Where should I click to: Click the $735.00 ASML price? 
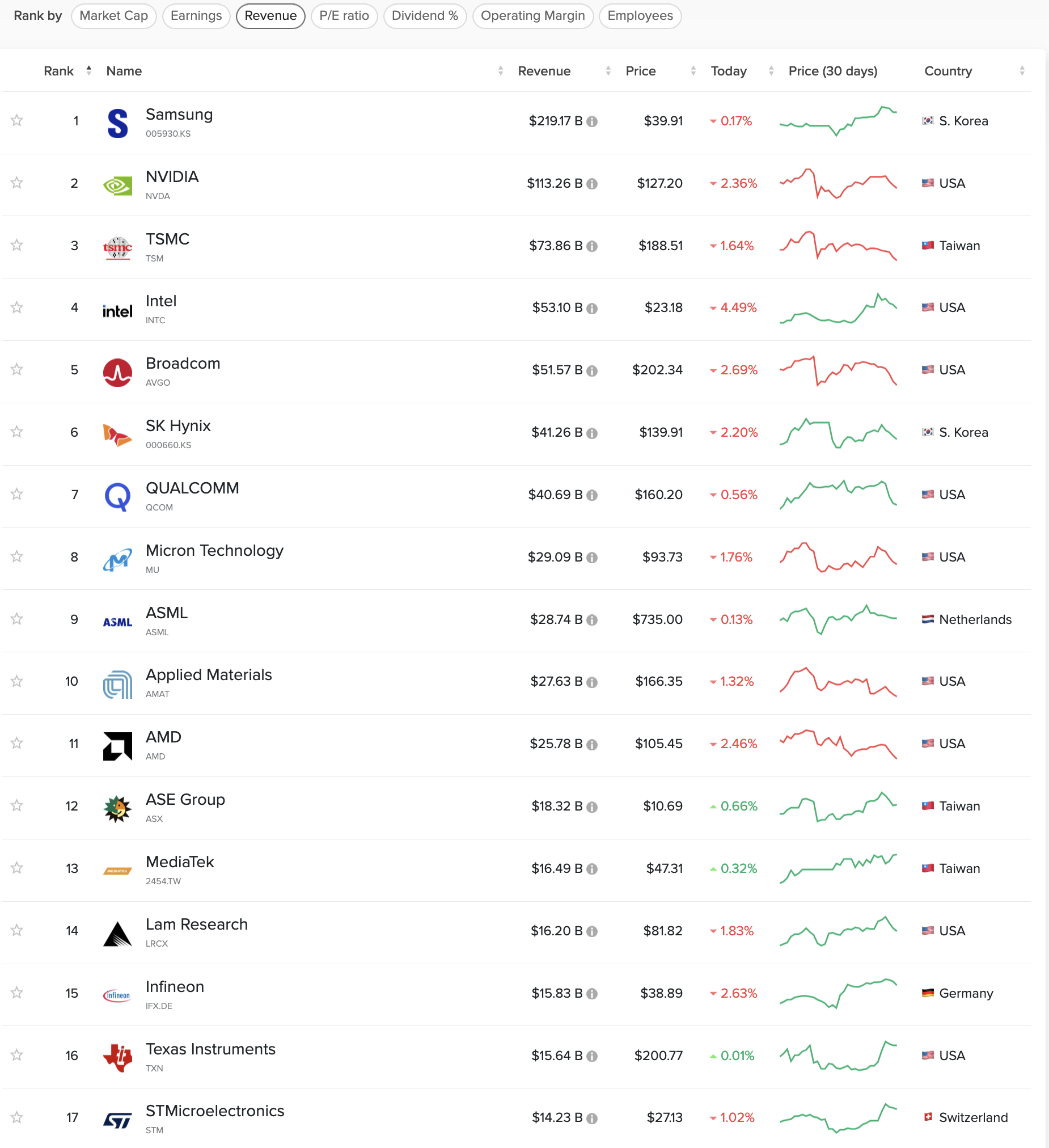tap(657, 619)
